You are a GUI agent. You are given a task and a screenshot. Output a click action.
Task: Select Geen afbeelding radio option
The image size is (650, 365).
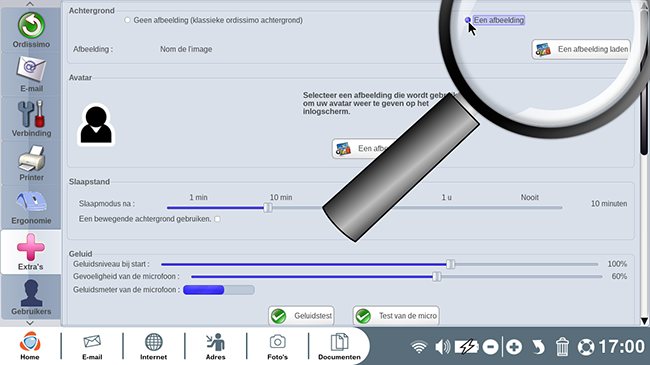(x=127, y=20)
